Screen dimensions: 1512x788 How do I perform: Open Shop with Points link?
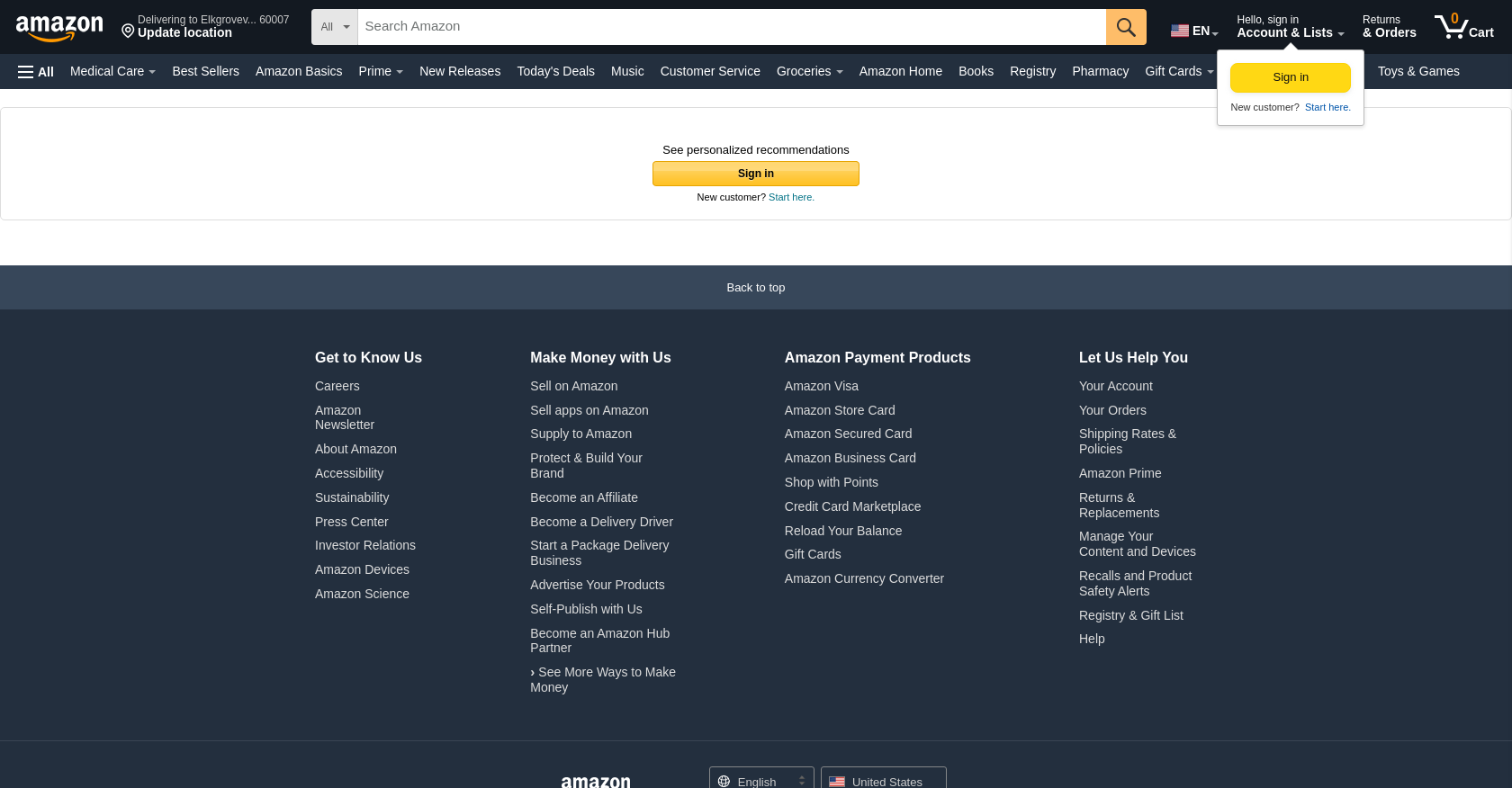(832, 482)
